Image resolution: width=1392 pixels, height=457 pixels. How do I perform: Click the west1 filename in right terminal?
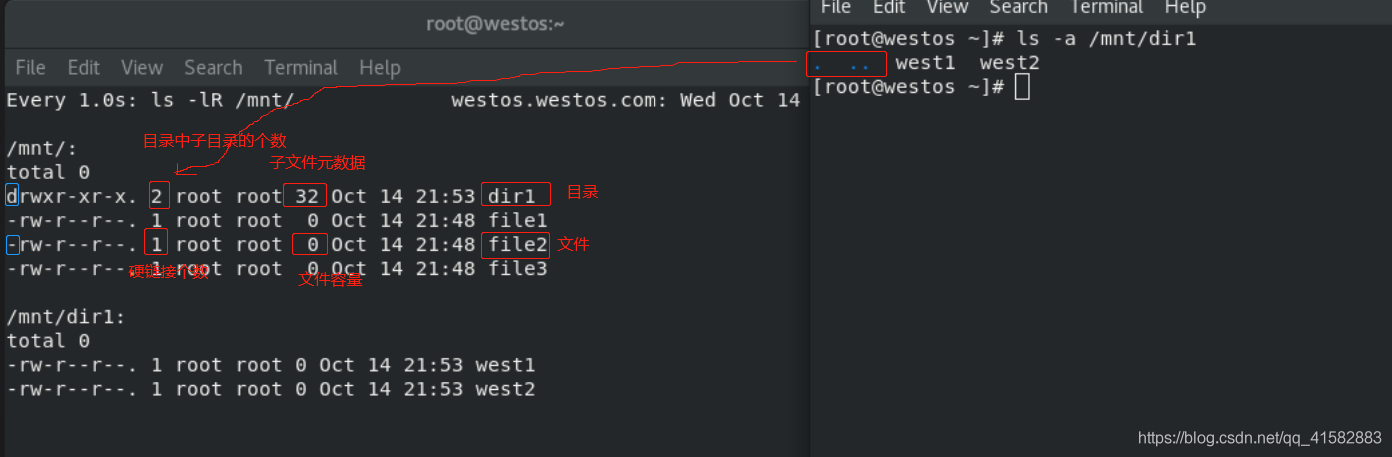925,63
